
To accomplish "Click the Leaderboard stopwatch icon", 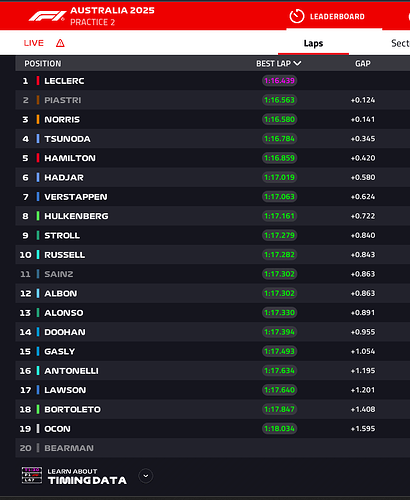I will coord(297,16).
